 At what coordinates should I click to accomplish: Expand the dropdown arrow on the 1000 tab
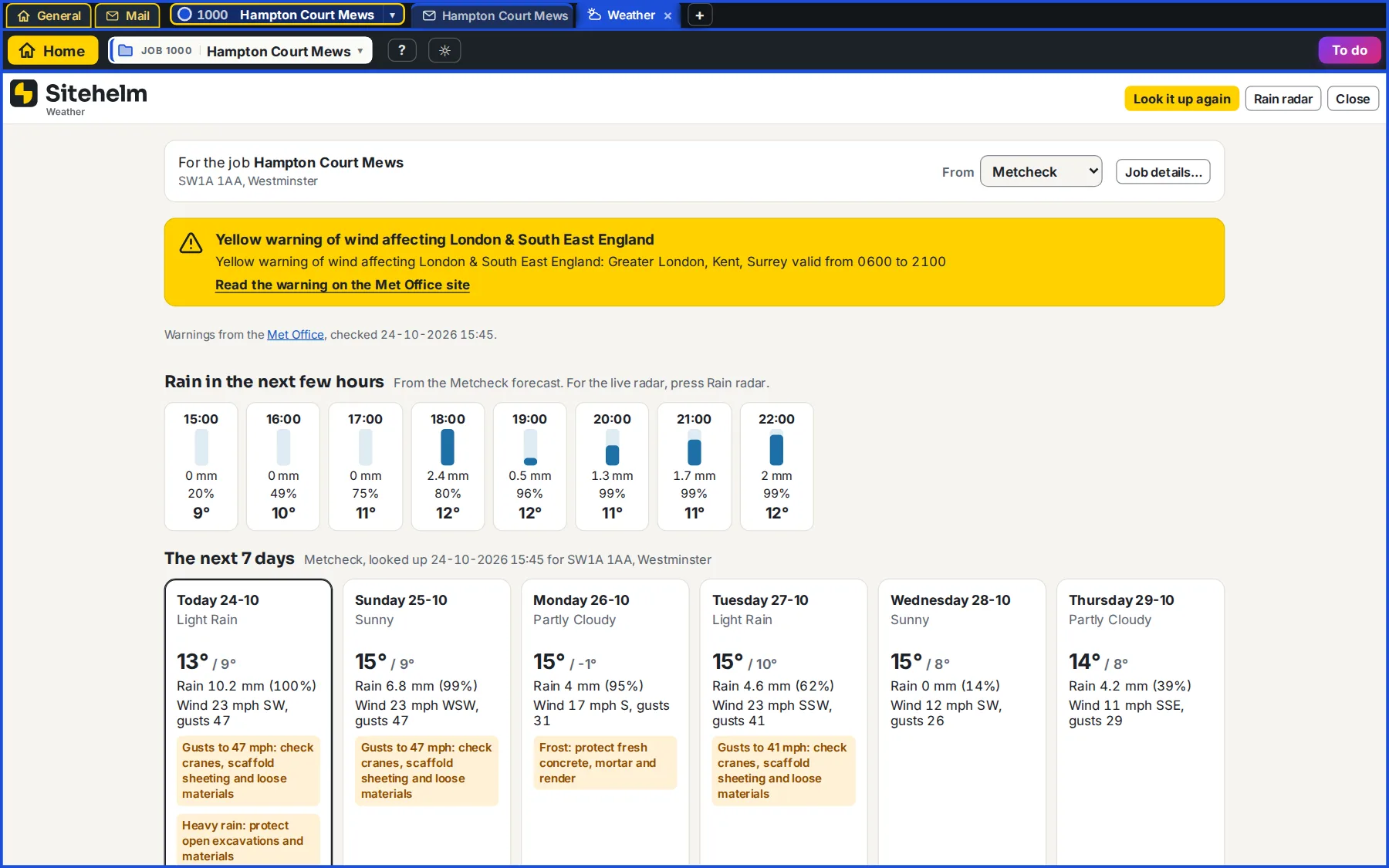(392, 15)
